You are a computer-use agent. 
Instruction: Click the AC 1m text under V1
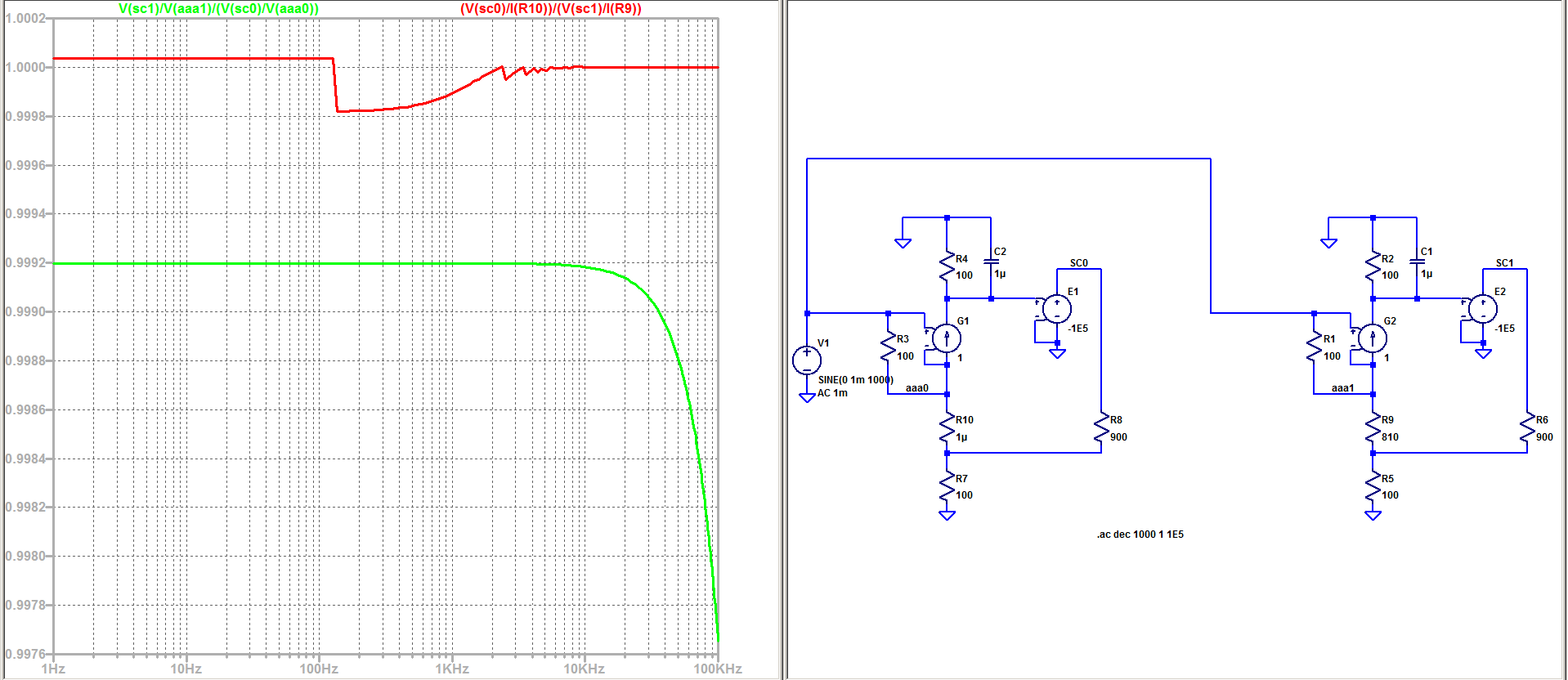(832, 393)
